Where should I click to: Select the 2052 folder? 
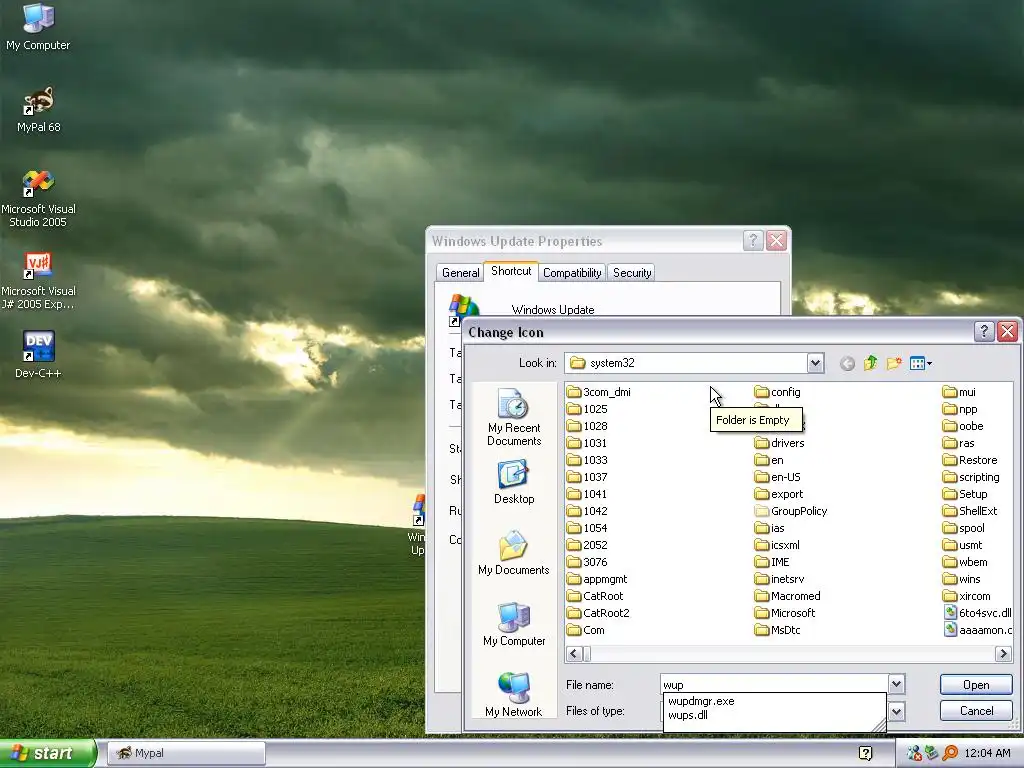(587, 545)
